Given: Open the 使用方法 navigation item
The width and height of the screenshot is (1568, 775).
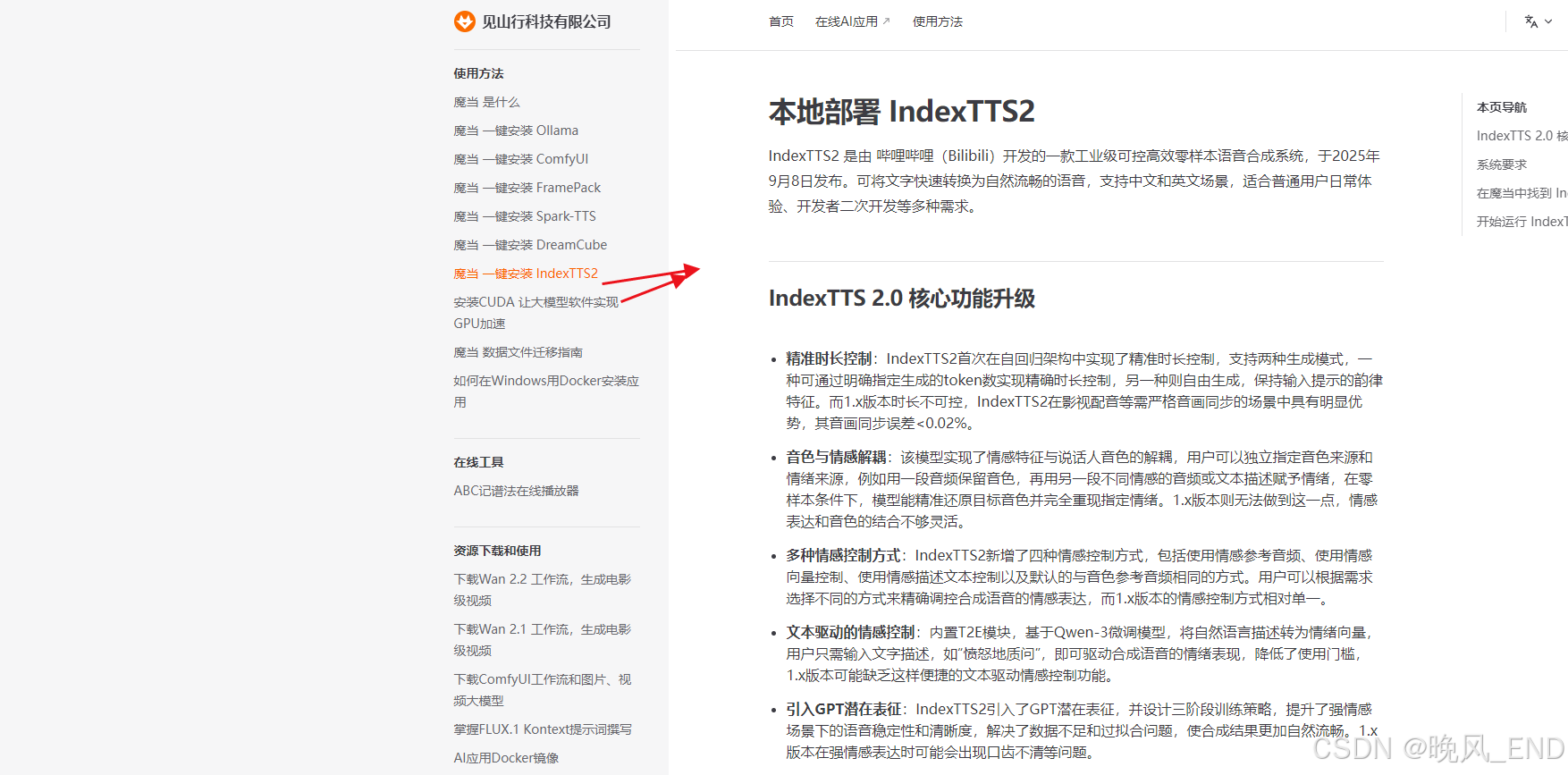Looking at the screenshot, I should (938, 21).
